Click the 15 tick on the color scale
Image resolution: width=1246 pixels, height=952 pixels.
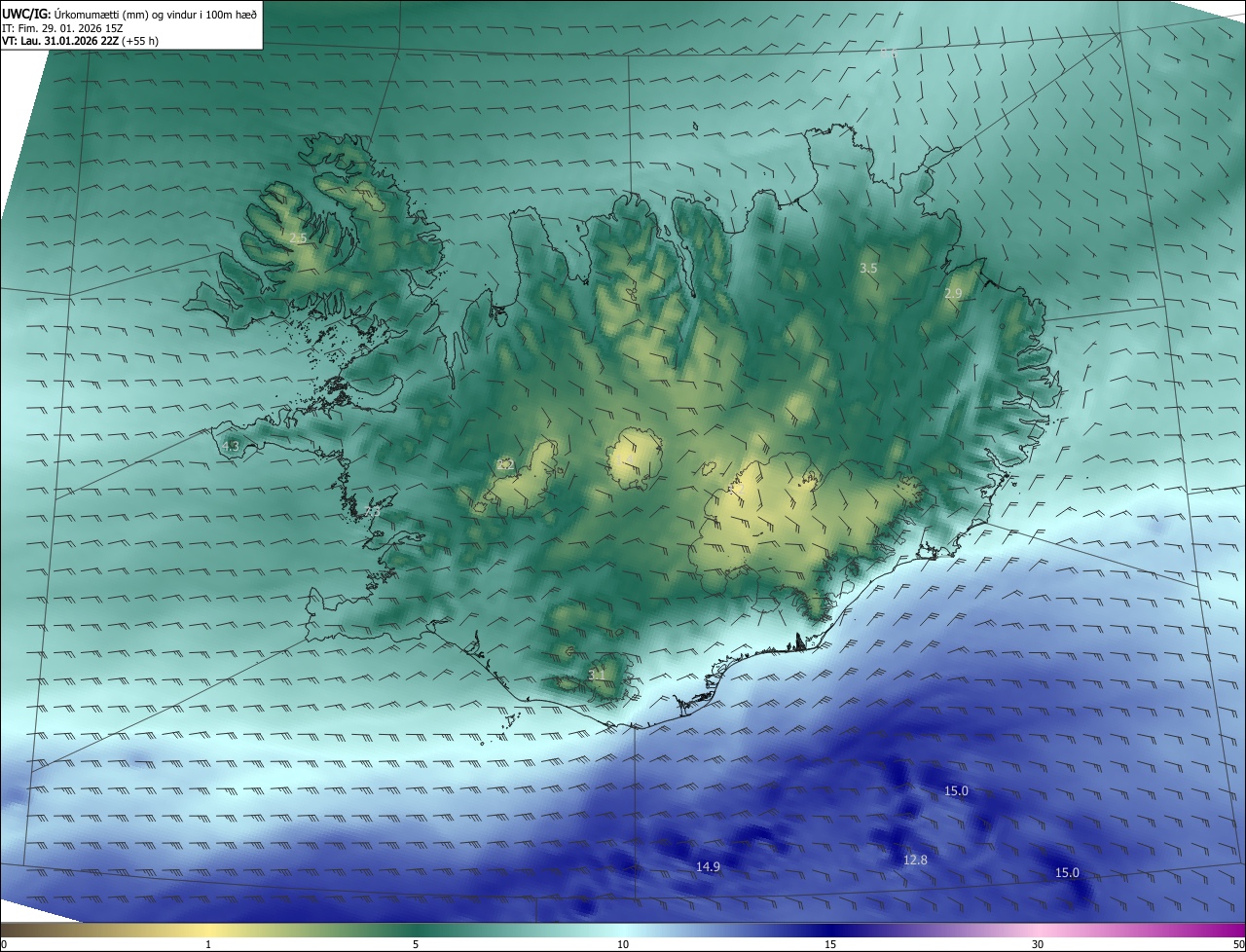[830, 944]
